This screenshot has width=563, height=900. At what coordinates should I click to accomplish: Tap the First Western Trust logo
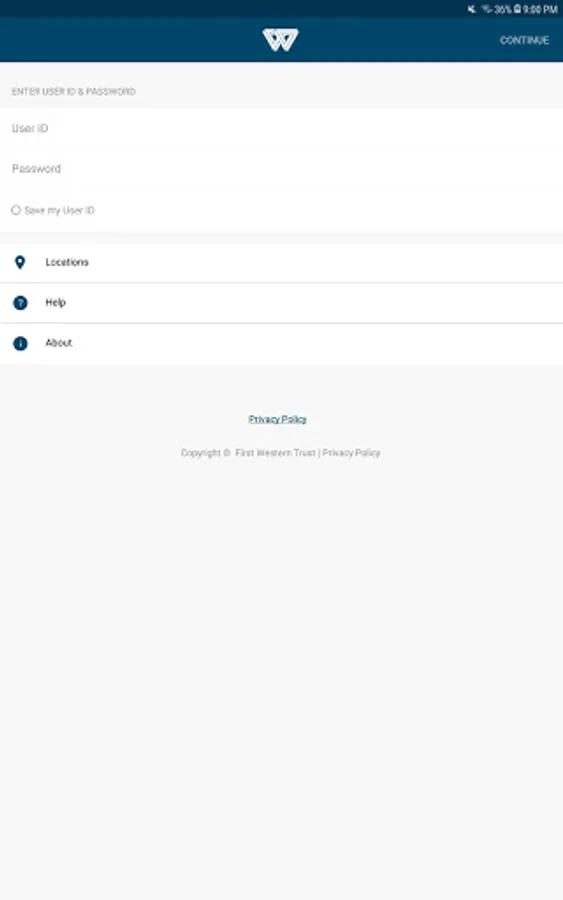pos(280,40)
